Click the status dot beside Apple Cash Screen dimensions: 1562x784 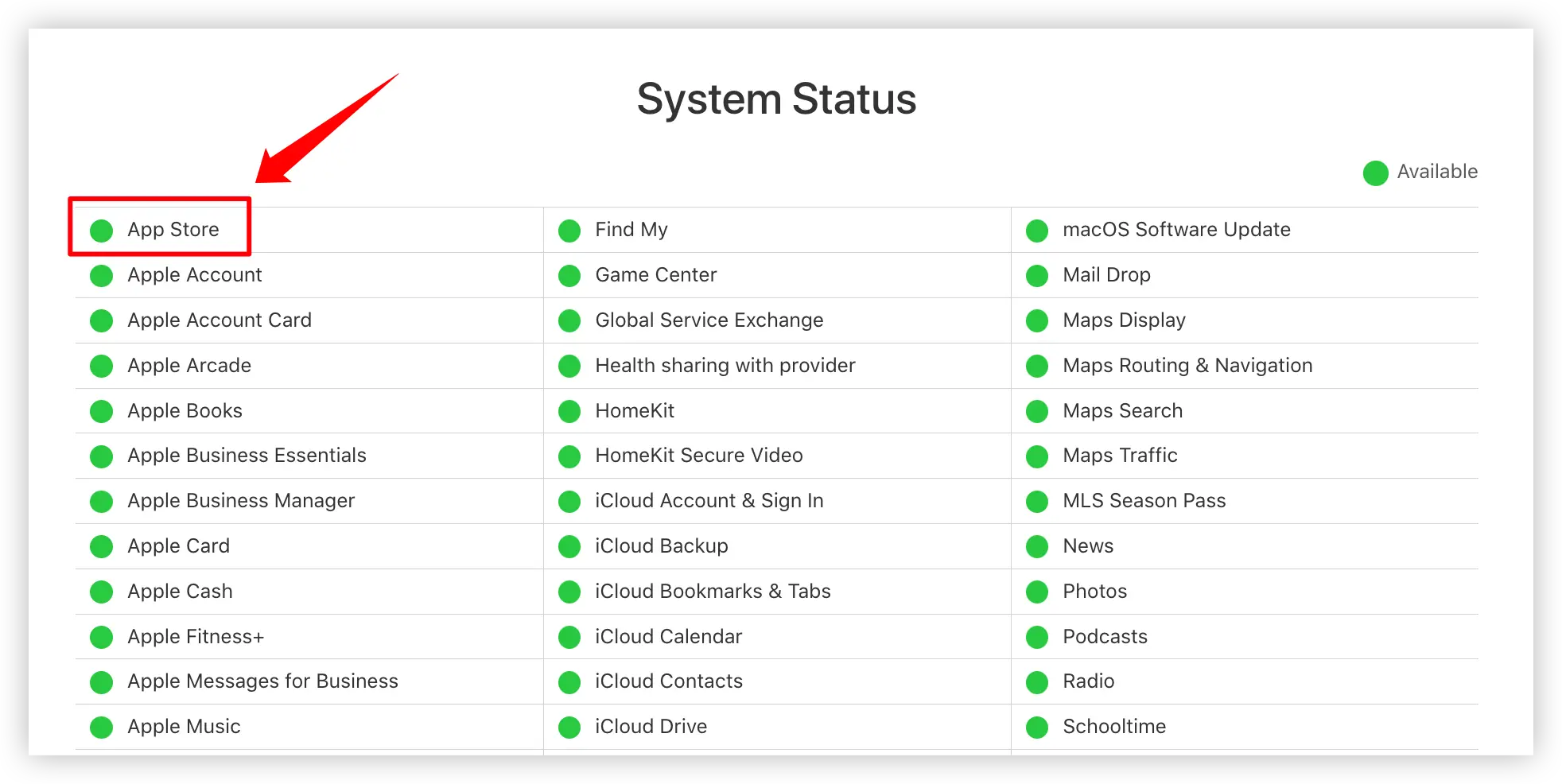[101, 592]
